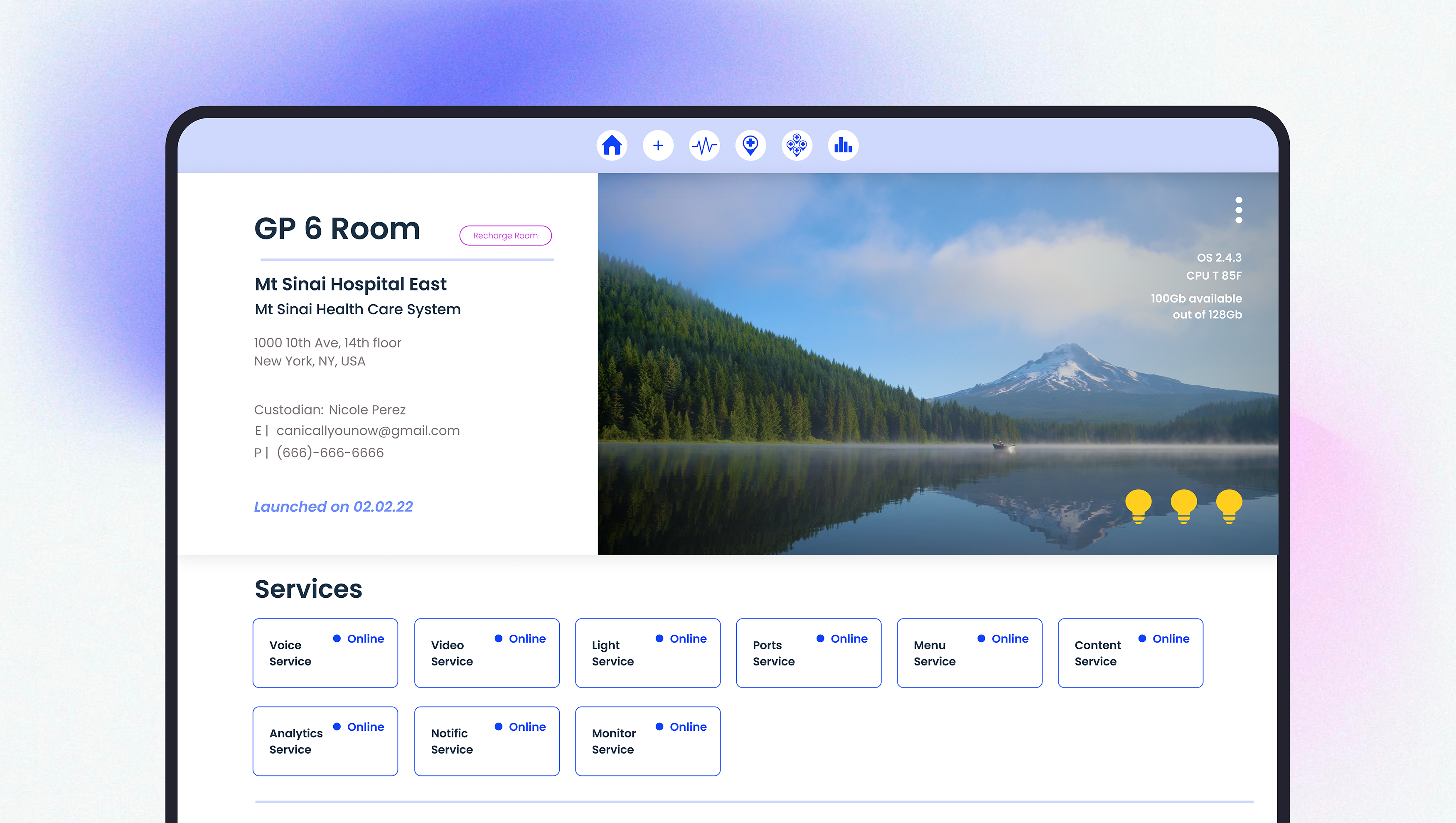Click the (666)-666-6666 phone number
This screenshot has height=823, width=1456.
coord(330,453)
